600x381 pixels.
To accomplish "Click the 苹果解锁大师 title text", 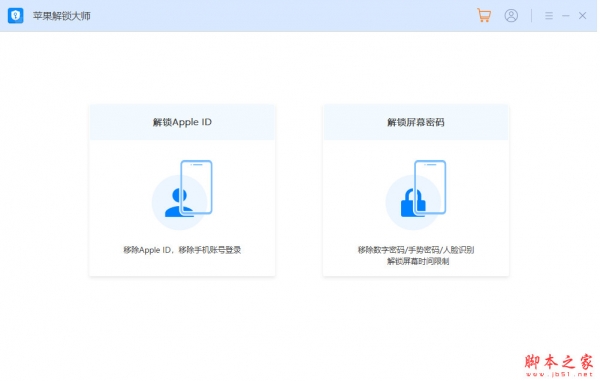I will tap(62, 16).
